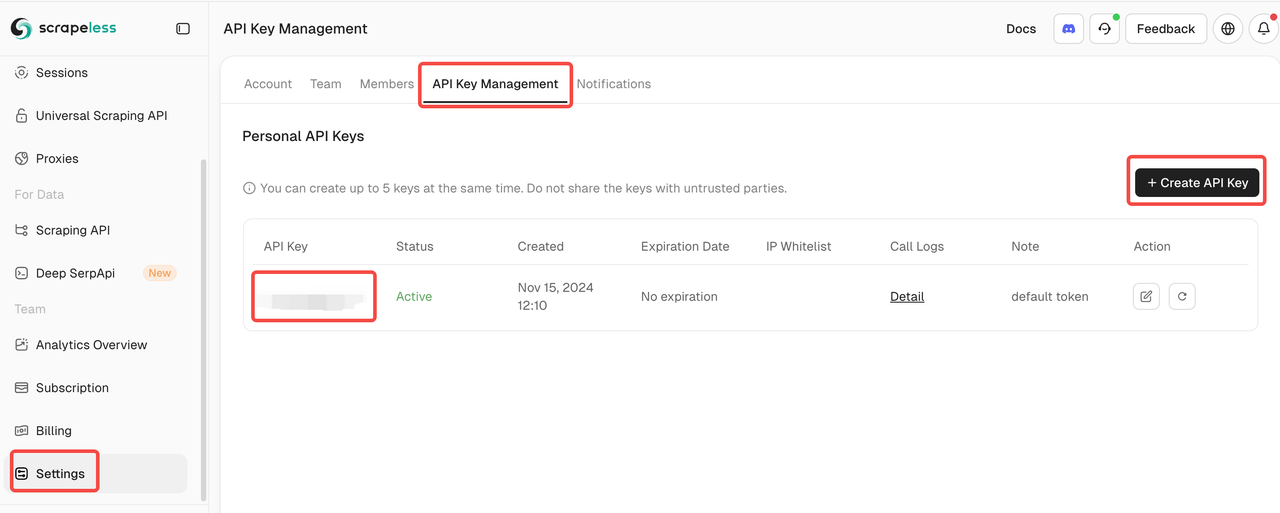Open the Members tab

(386, 84)
